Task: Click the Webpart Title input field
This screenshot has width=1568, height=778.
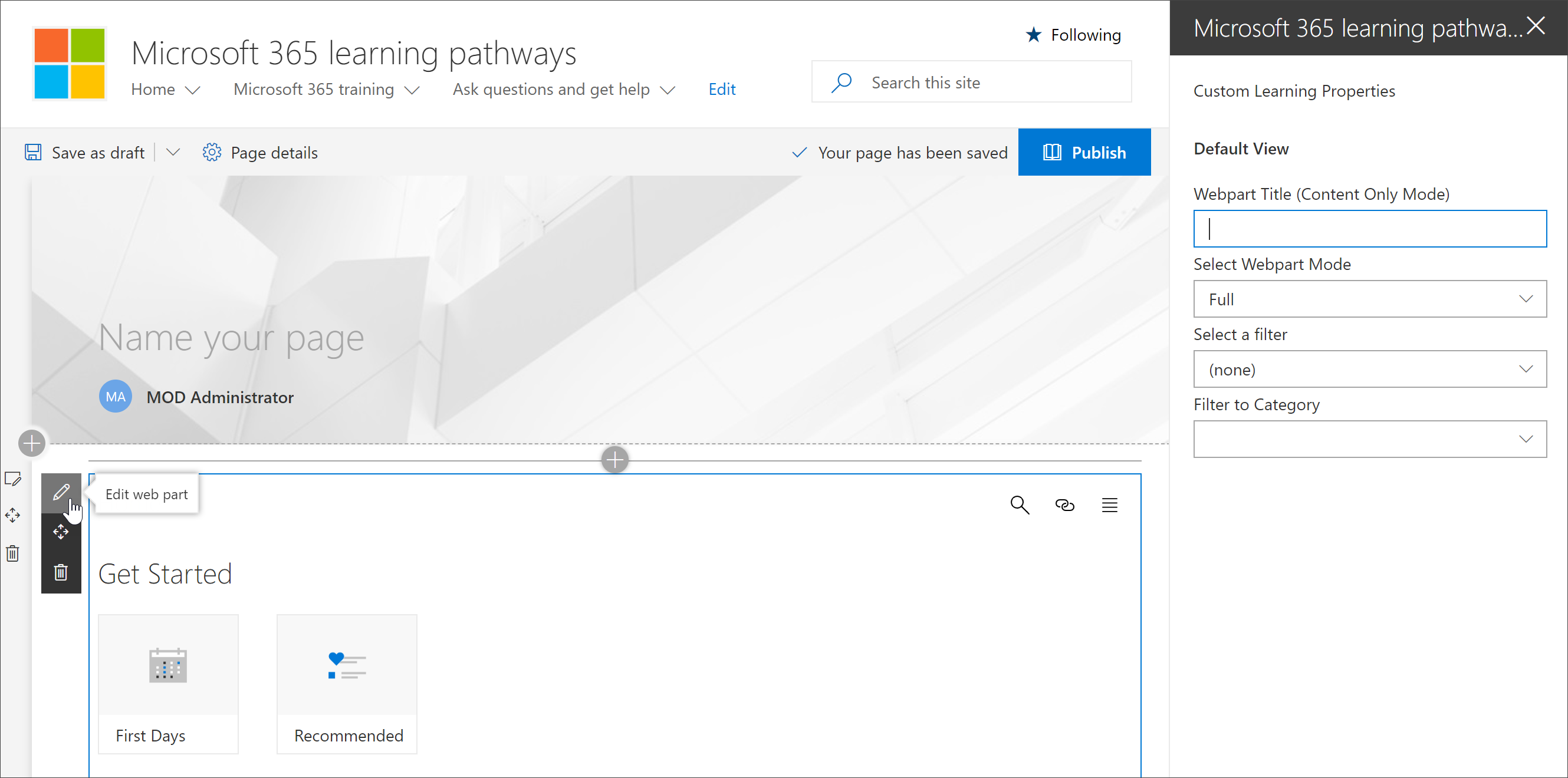Action: (x=1371, y=228)
